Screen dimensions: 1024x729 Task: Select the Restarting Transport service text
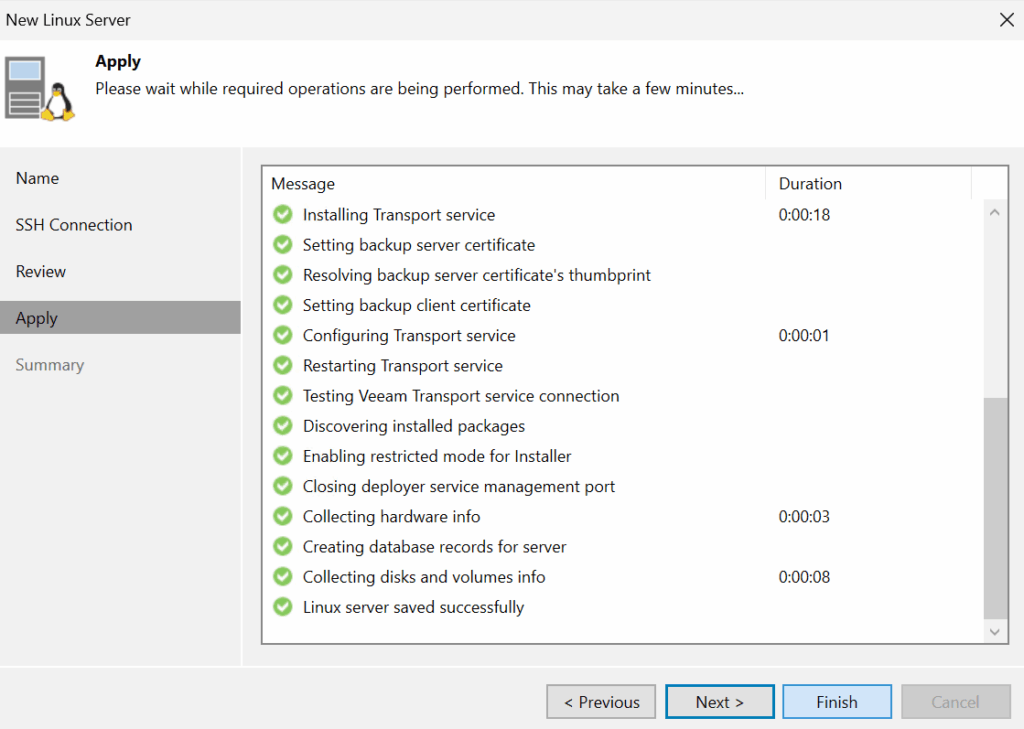[402, 366]
